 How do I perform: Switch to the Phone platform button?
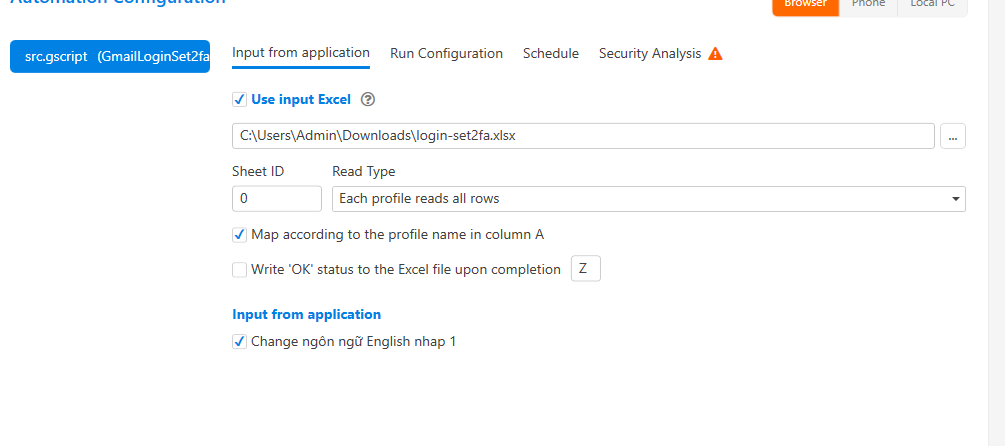pos(867,5)
